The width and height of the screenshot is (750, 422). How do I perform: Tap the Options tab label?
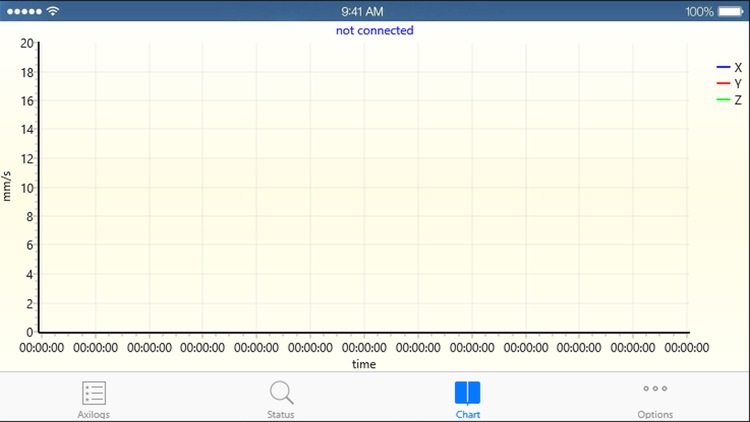coord(655,414)
